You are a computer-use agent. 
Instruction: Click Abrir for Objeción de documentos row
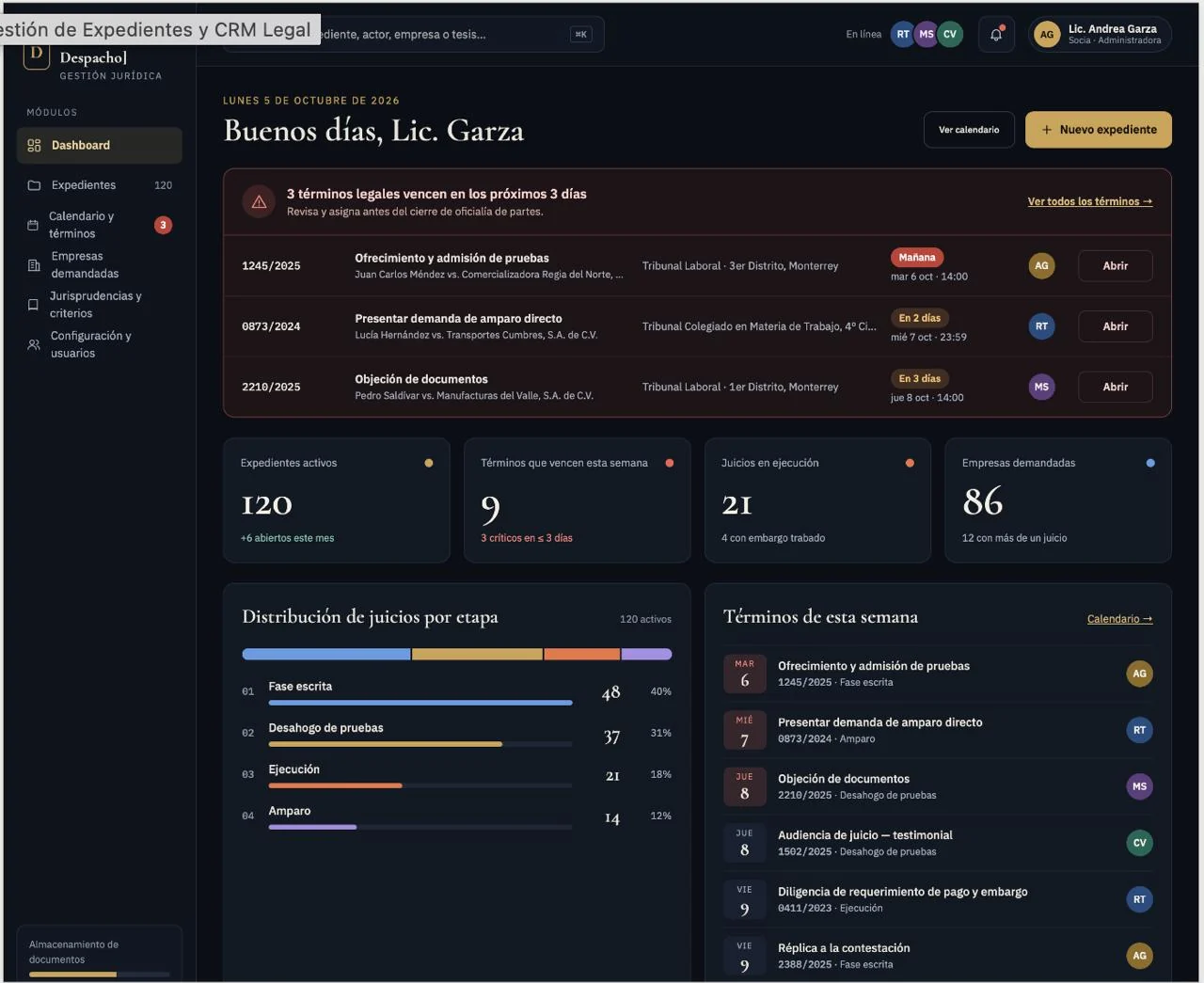pyautogui.click(x=1116, y=387)
